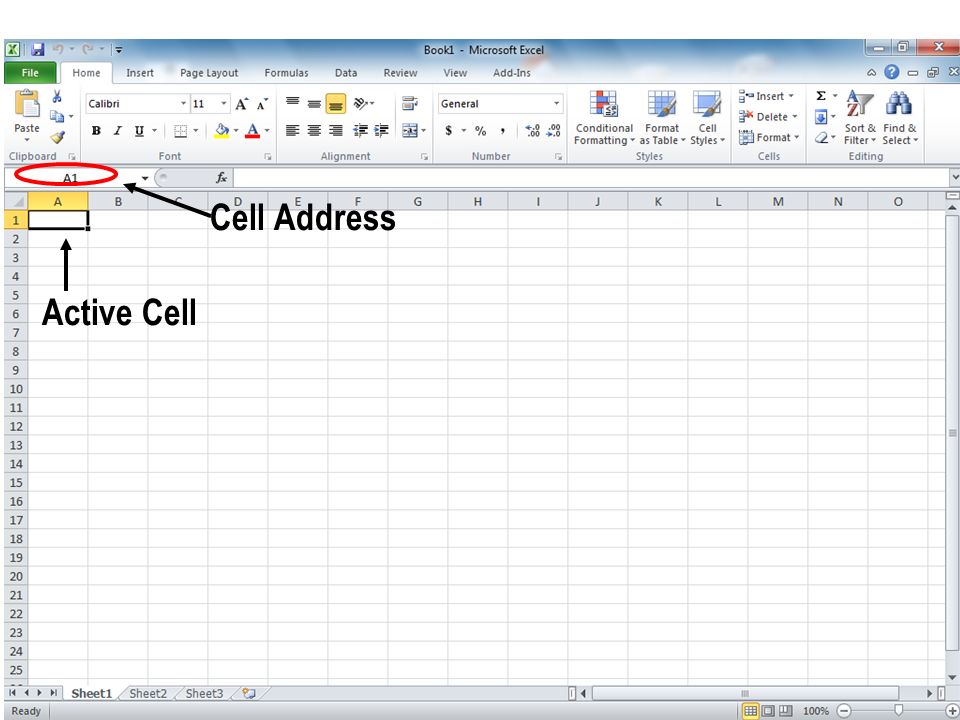Increase font size with Grow Font icon

pos(242,104)
